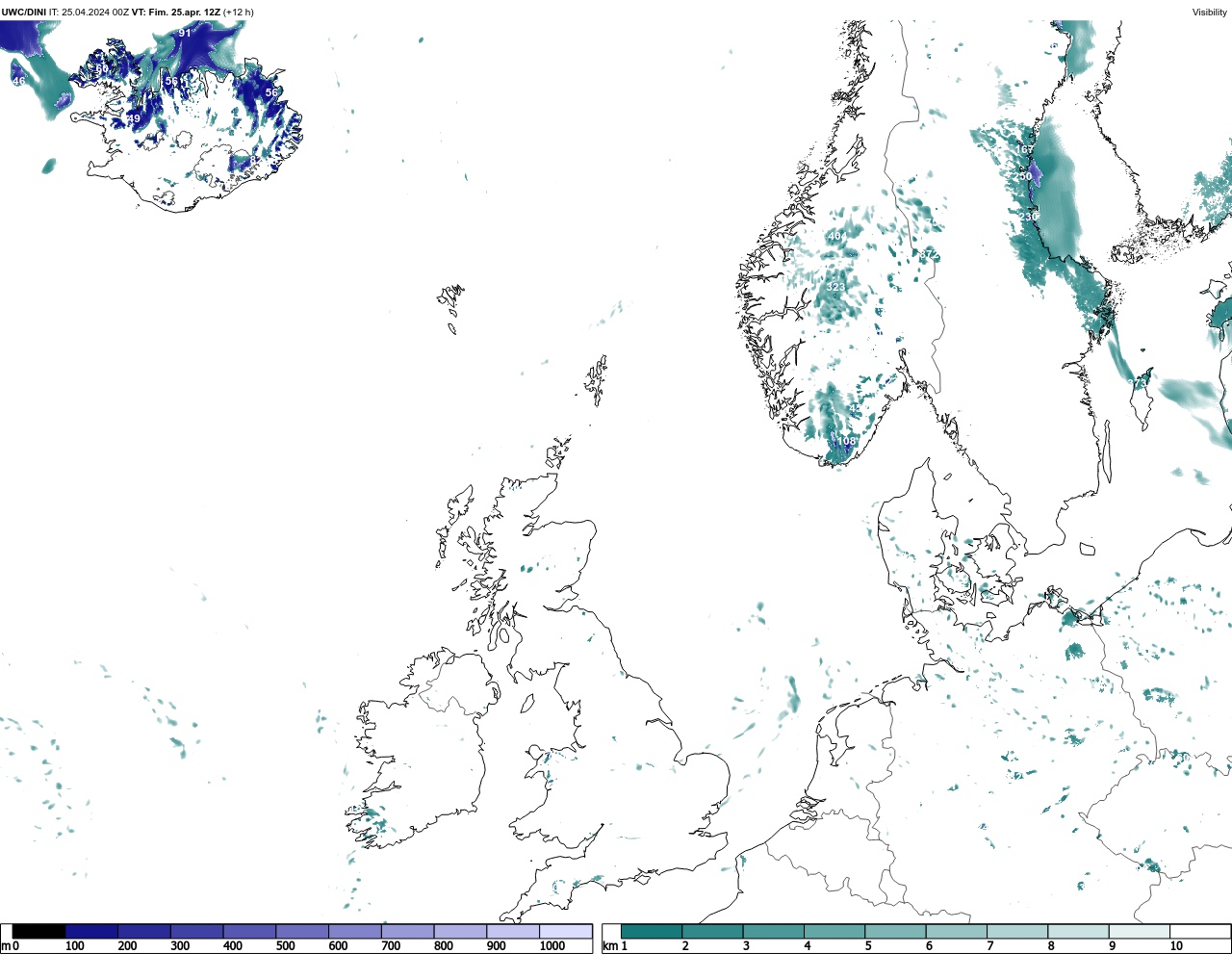Click the 5–6 km legend swatch
This screenshot has height=954, width=1232.
(895, 931)
